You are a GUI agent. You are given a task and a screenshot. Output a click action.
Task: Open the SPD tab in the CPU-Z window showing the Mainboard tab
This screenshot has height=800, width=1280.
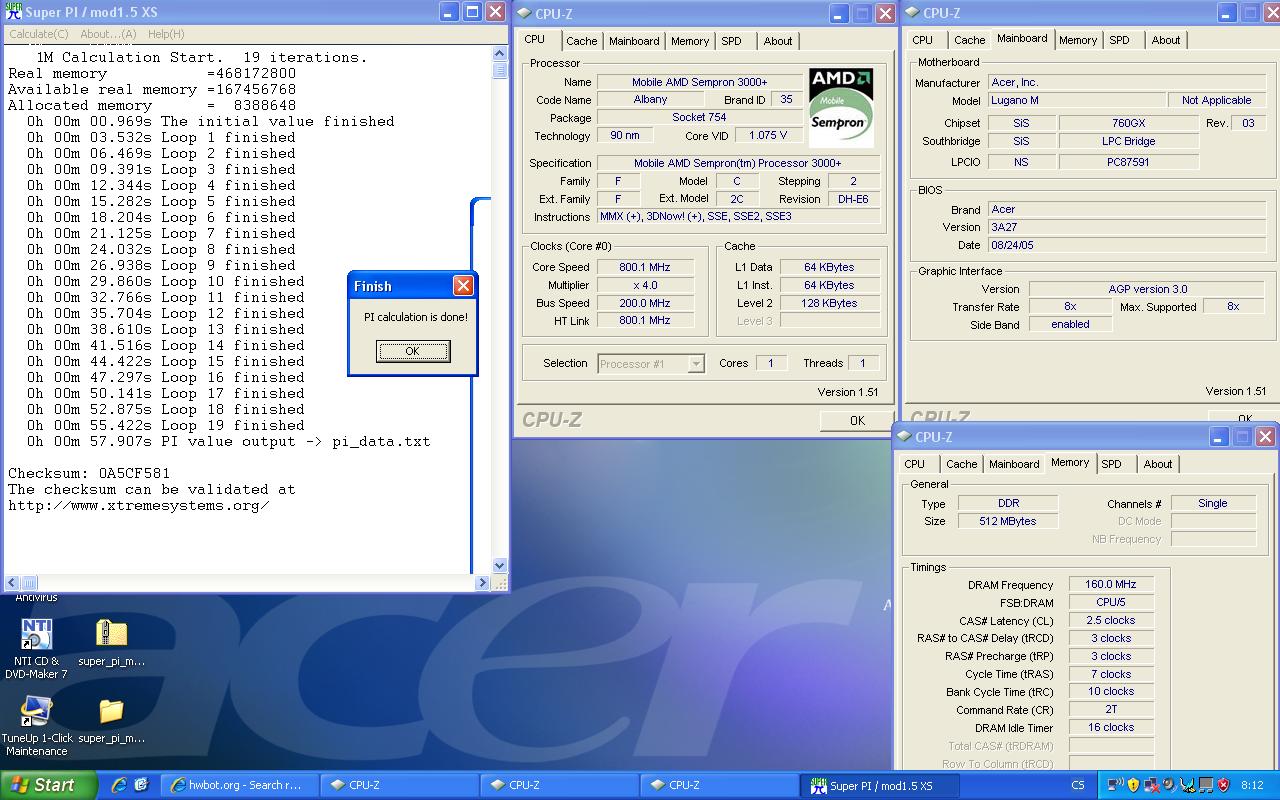coord(1119,40)
